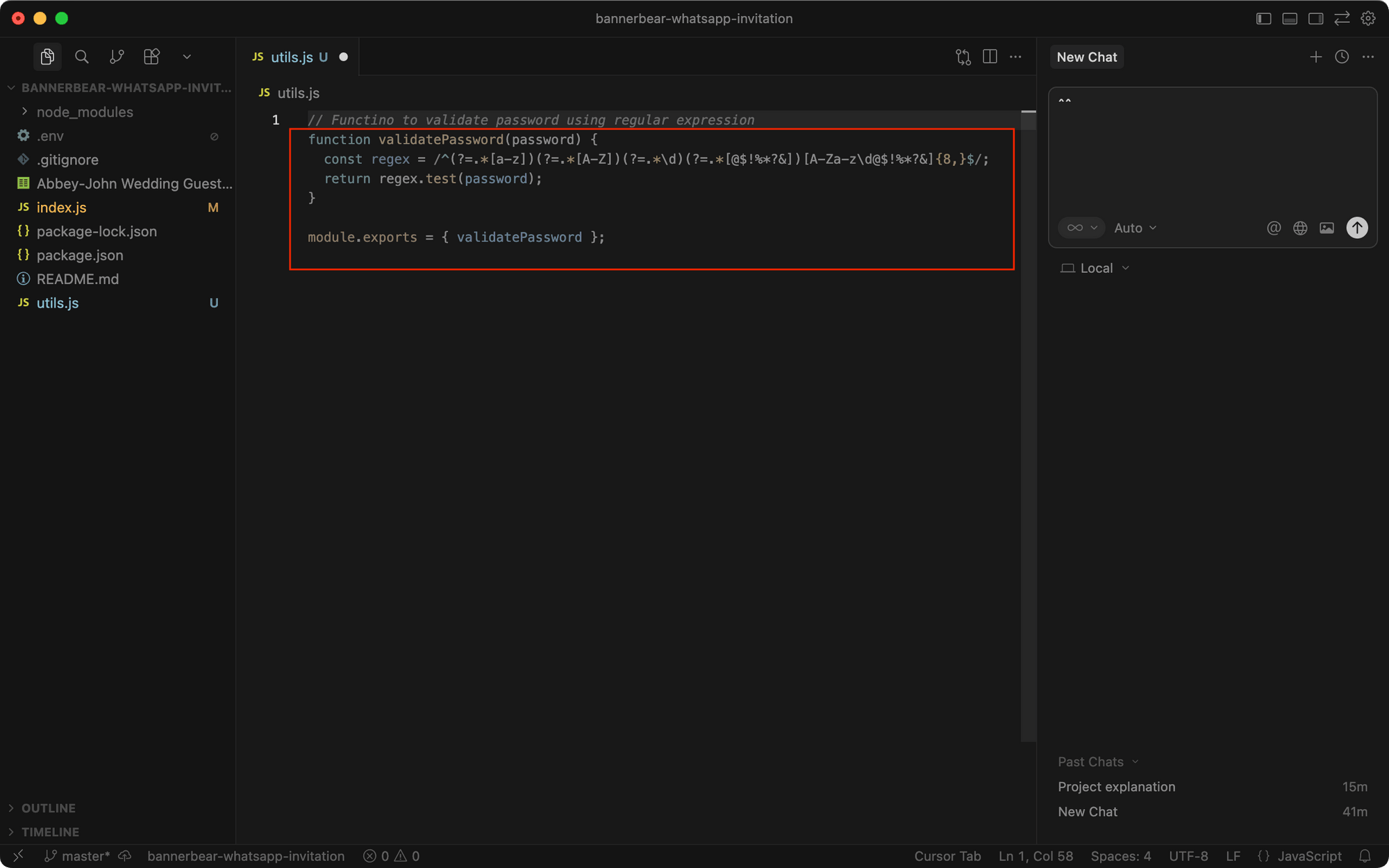
Task: Toggle the primary side bar panel
Action: click(x=1263, y=18)
